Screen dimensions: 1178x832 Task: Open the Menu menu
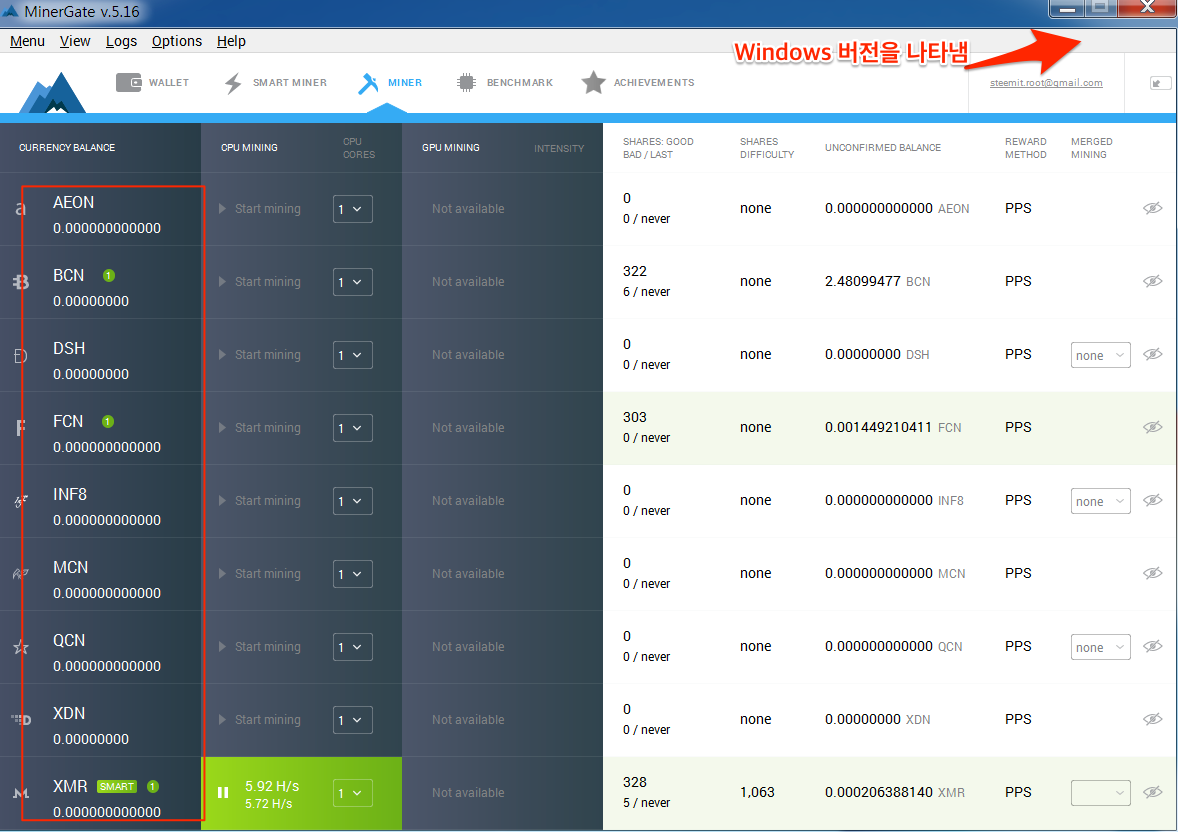point(27,41)
